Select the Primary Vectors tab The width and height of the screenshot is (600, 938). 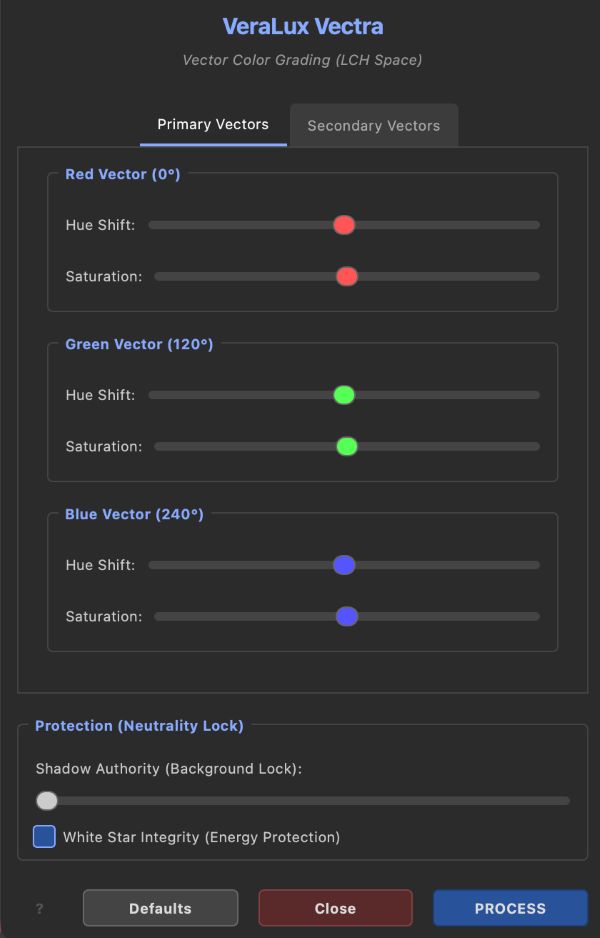point(213,125)
